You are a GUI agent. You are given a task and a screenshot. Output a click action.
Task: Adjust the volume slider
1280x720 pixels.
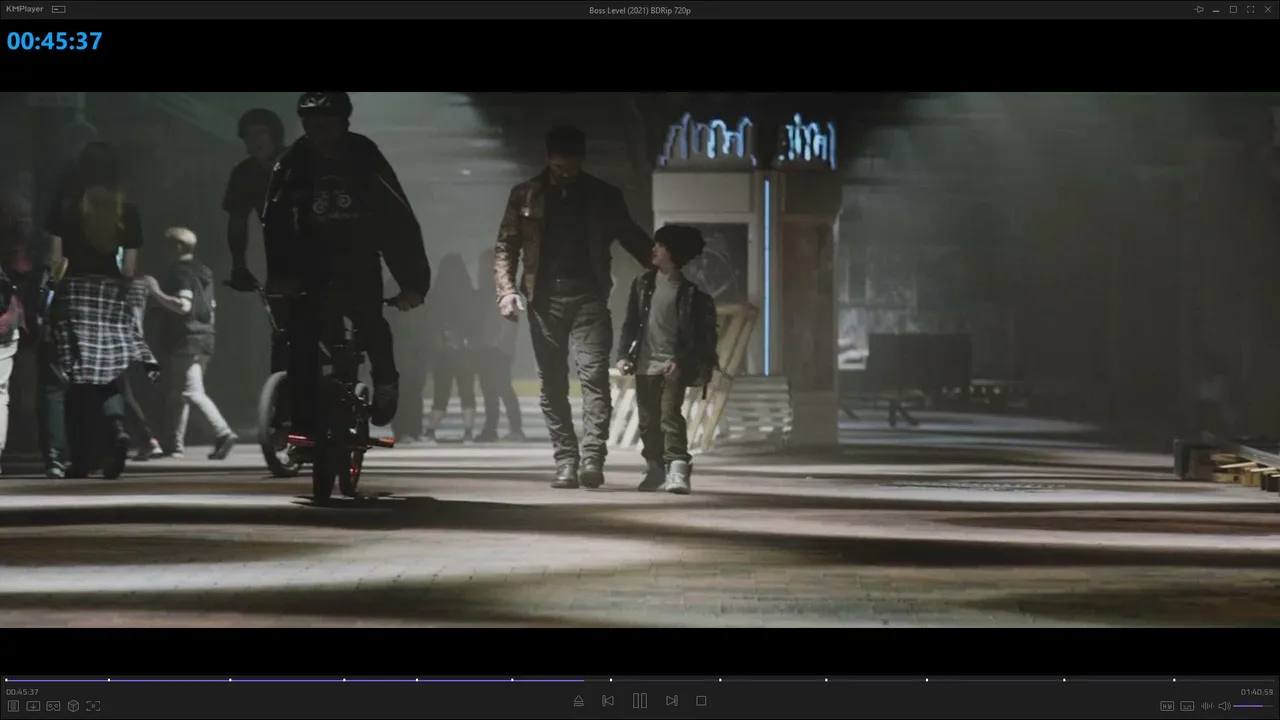coord(1254,706)
